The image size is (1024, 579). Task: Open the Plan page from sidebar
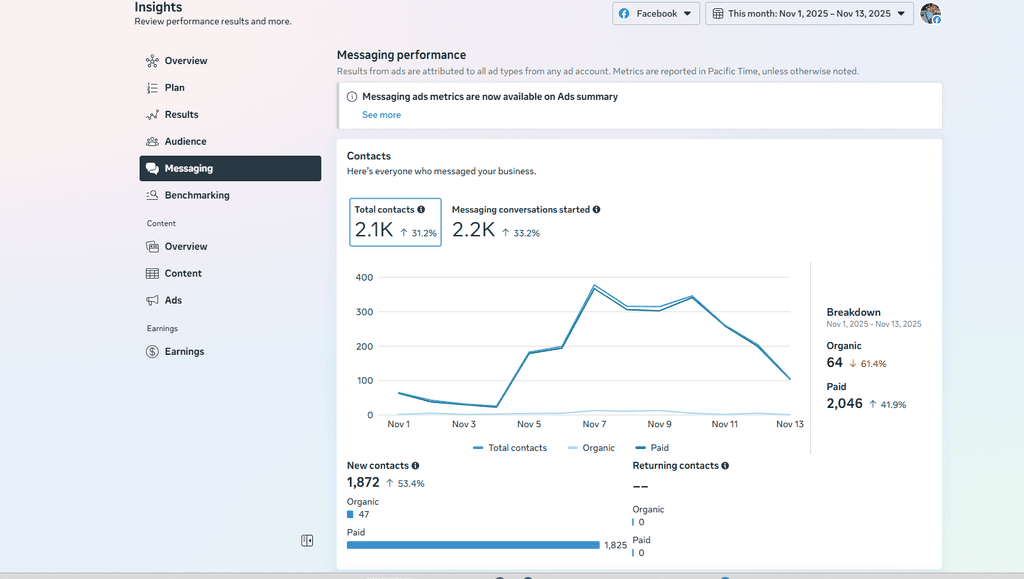174,88
